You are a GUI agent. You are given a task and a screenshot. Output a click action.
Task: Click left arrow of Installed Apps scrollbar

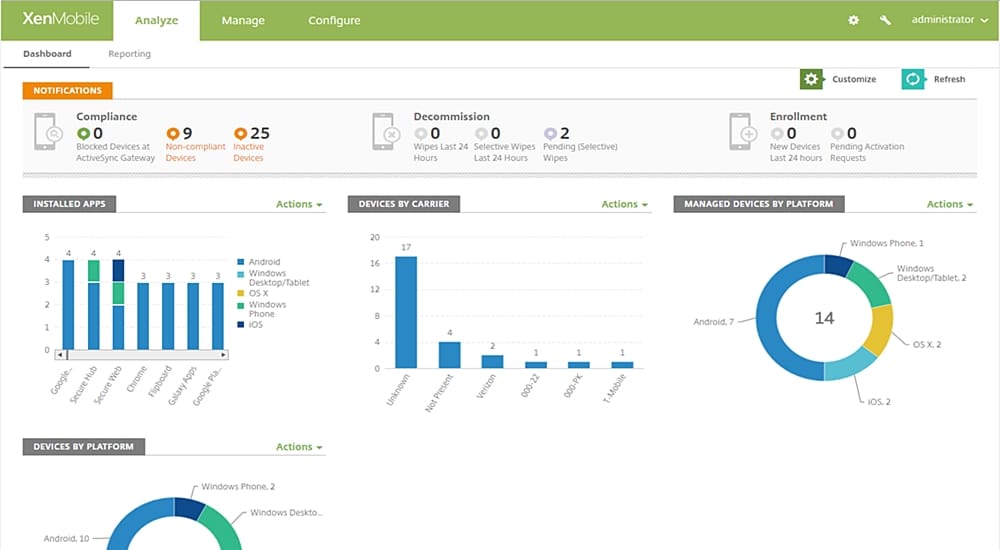point(60,354)
